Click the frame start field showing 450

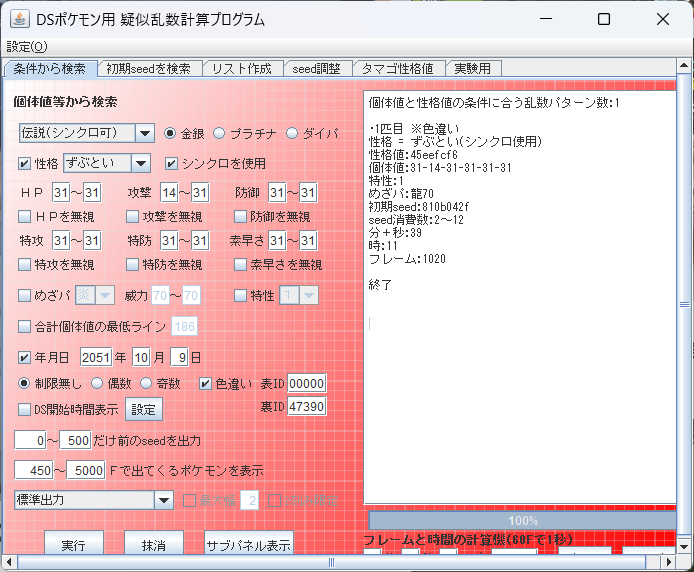pyautogui.click(x=34, y=470)
